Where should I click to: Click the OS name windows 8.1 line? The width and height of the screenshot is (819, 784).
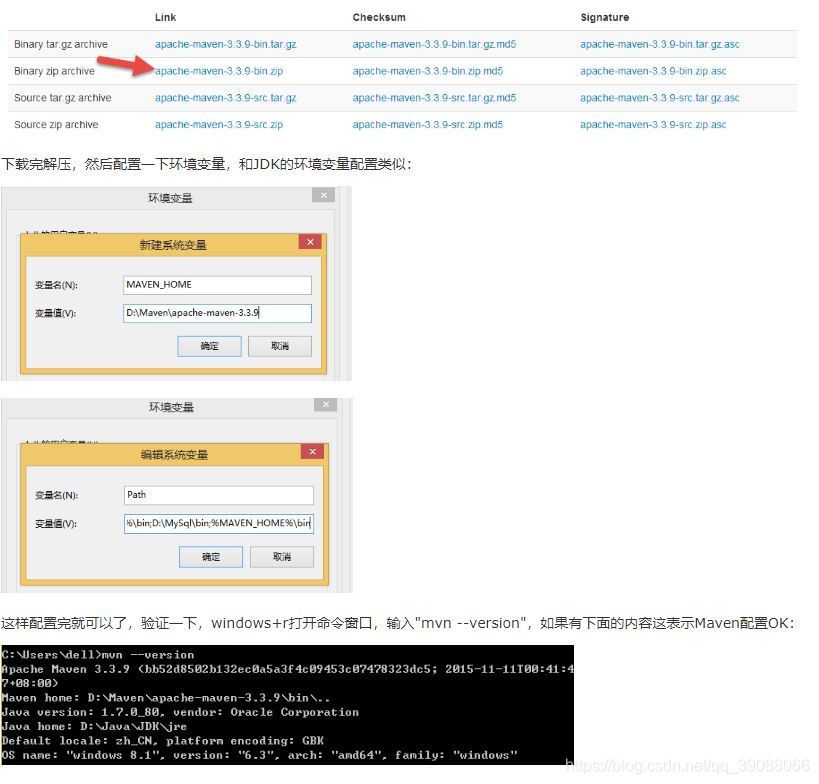(260, 755)
